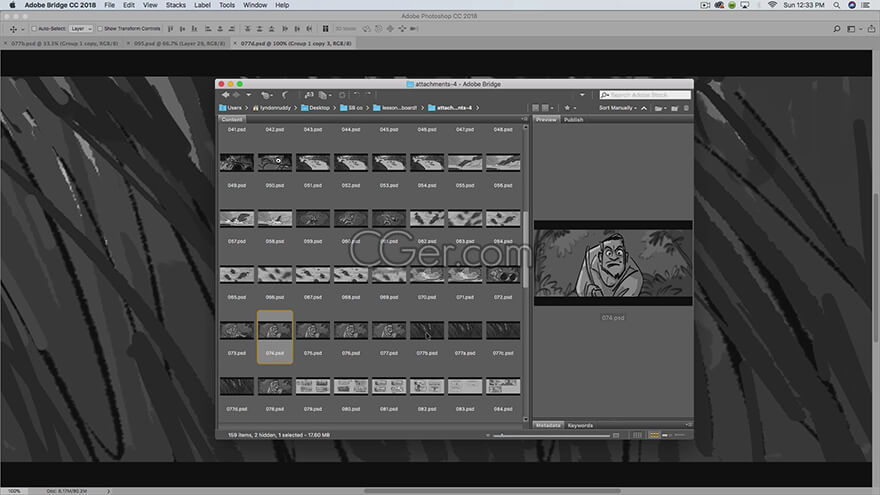Open Photoshop search magnifier icon
The height and width of the screenshot is (495, 880).
(837, 29)
